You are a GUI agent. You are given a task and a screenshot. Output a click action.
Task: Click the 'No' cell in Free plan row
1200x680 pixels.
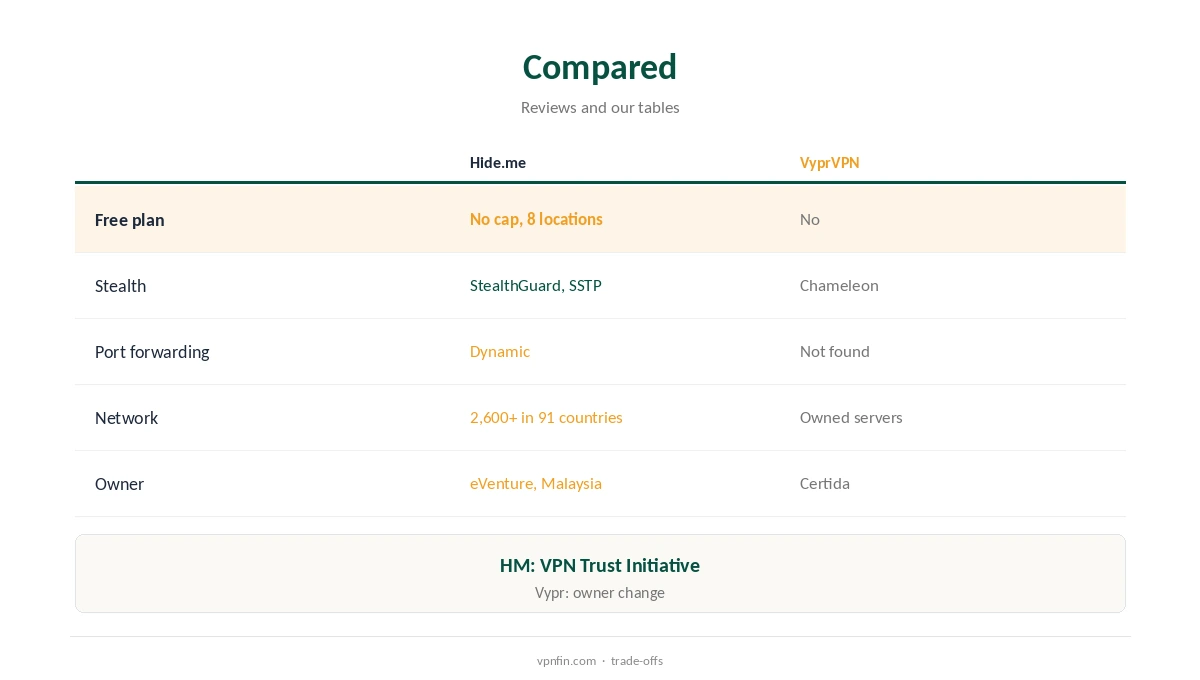tap(810, 219)
